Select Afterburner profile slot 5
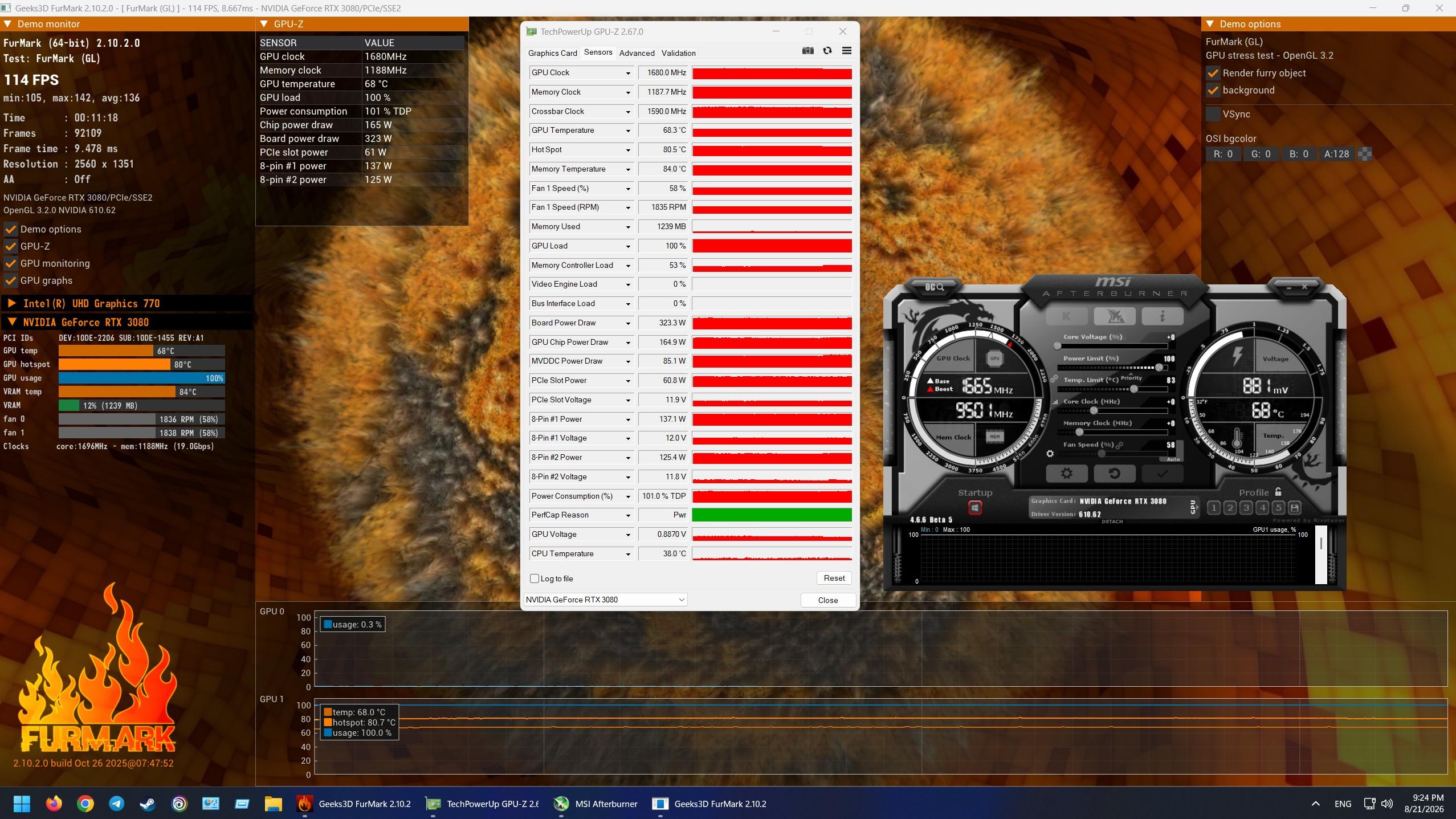The width and height of the screenshot is (1456, 819). click(1278, 508)
